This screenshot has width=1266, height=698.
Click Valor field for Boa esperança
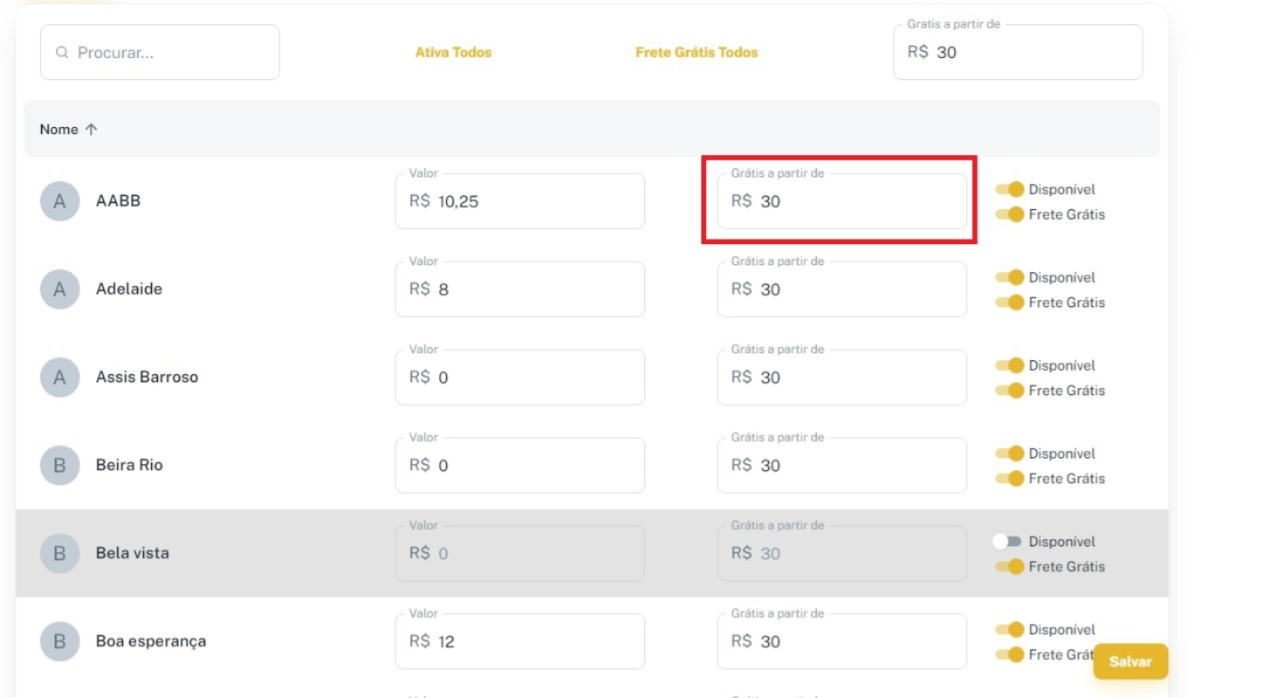520,641
